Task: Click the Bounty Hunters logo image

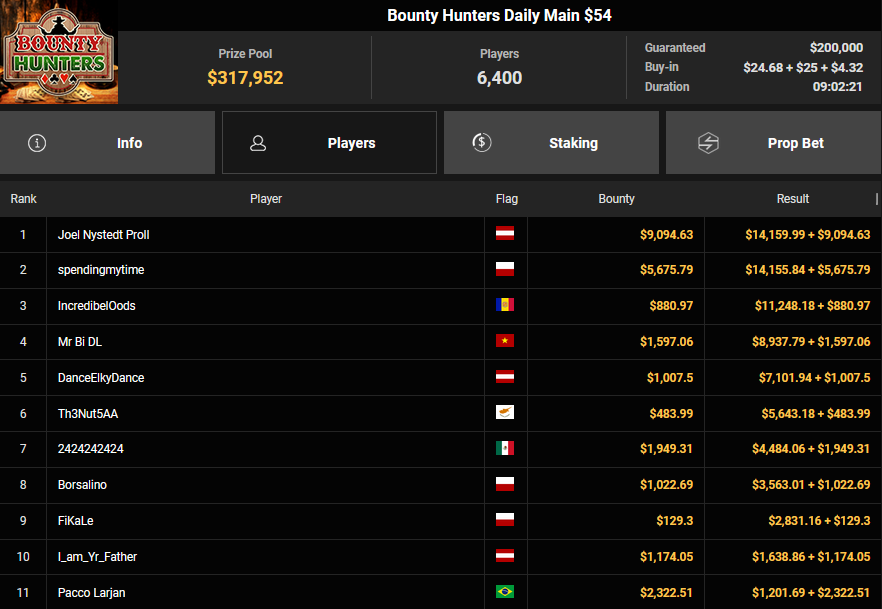Action: click(59, 53)
